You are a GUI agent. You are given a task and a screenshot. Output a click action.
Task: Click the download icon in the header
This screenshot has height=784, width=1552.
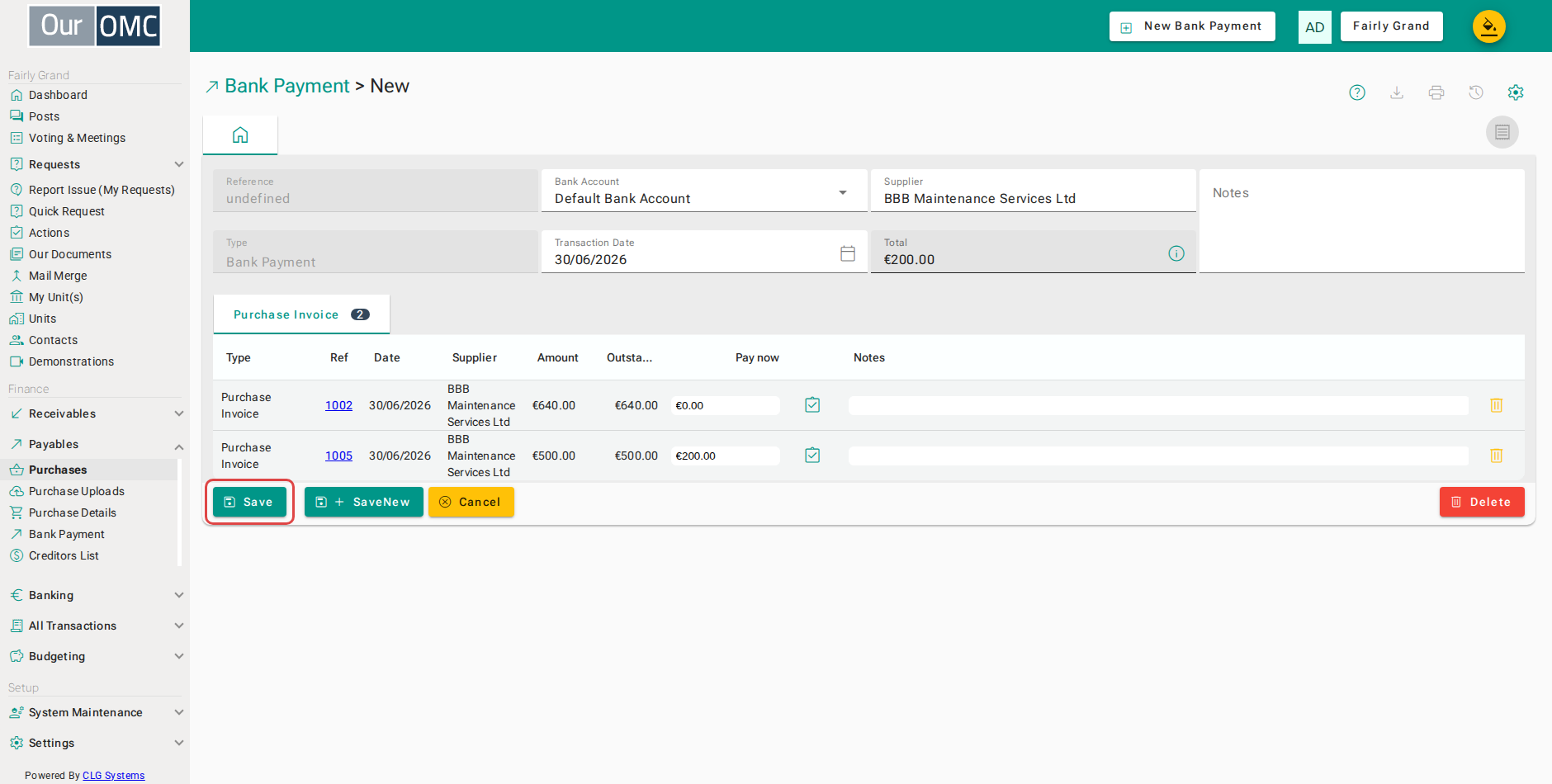(1397, 92)
